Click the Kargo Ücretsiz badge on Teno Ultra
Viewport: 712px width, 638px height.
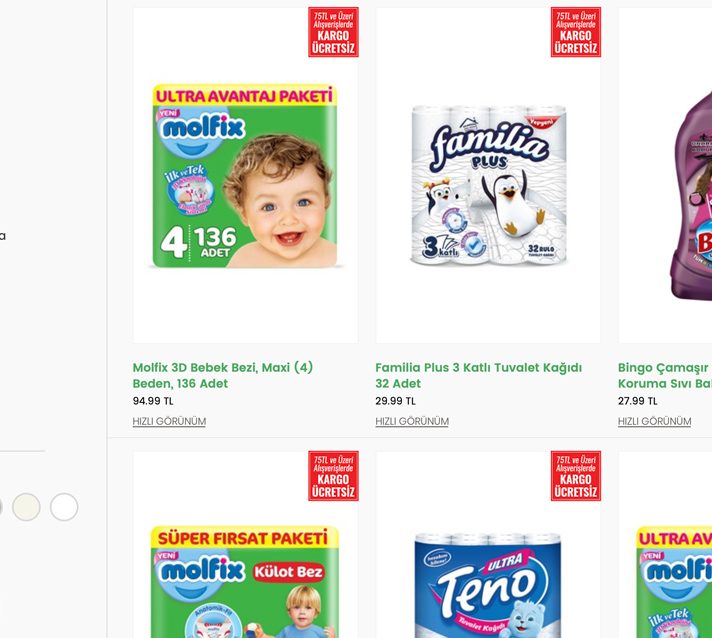pos(576,476)
